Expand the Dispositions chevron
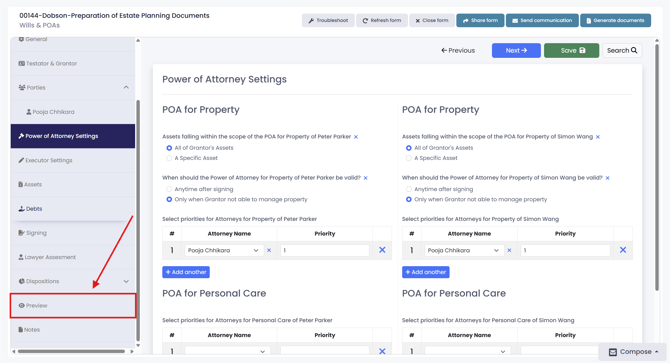 126,281
